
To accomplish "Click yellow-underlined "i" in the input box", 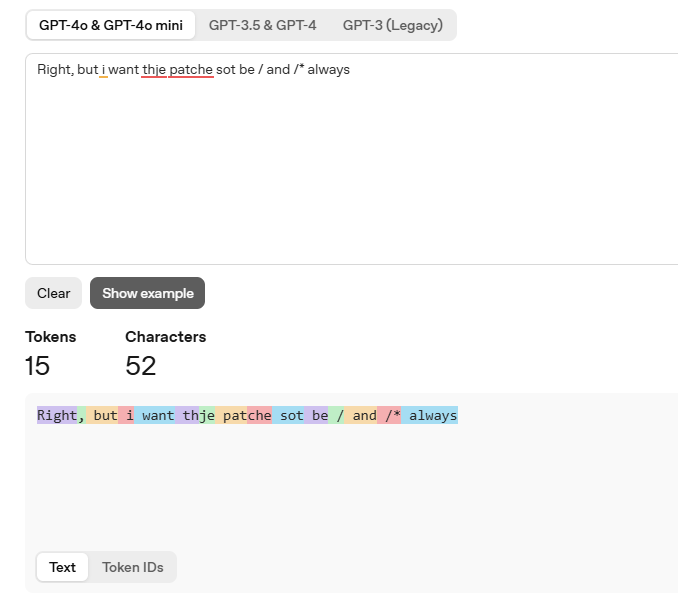I will tap(104, 70).
